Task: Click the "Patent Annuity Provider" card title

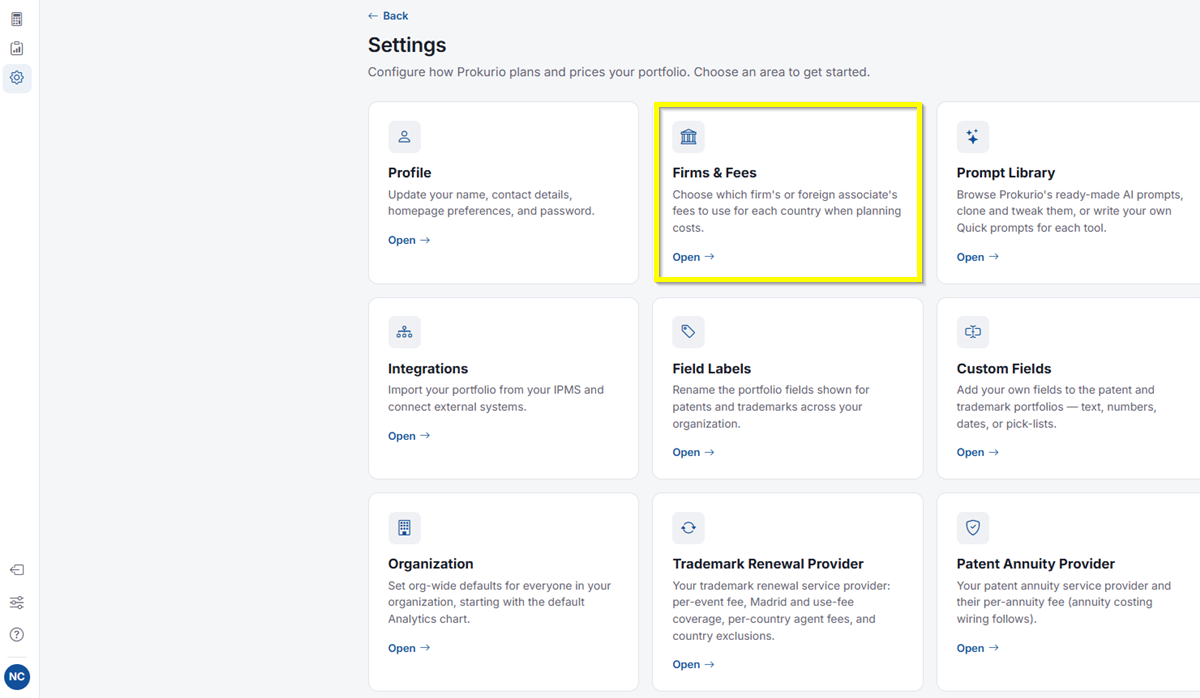Action: pos(1036,564)
